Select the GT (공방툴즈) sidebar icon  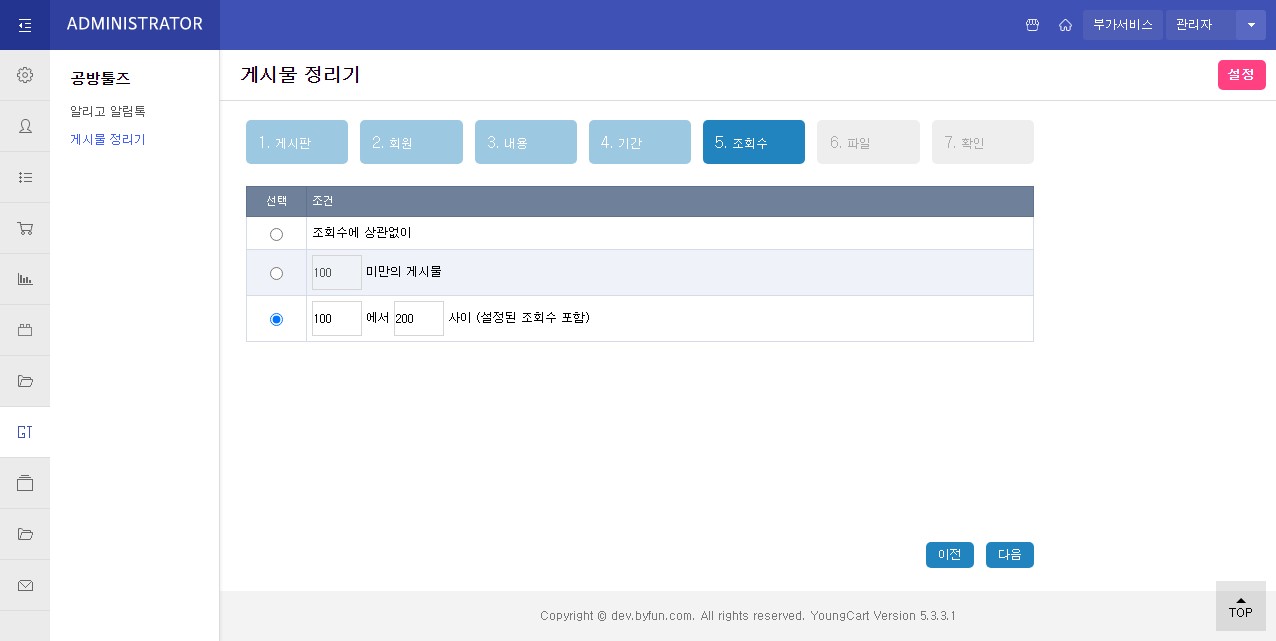point(25,432)
